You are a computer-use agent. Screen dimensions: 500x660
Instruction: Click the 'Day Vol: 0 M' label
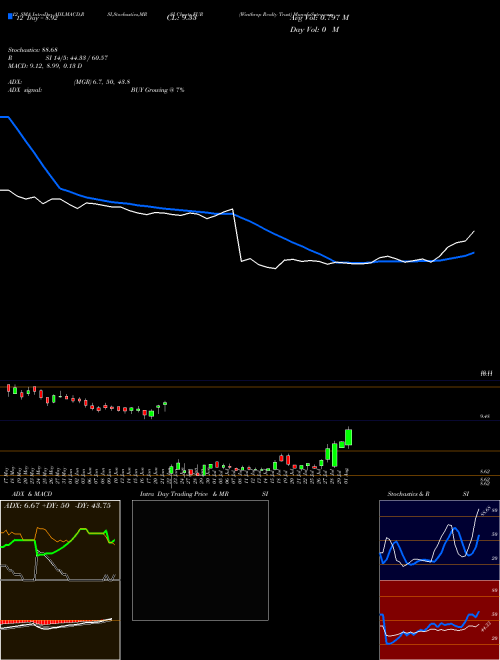[x=314, y=30]
